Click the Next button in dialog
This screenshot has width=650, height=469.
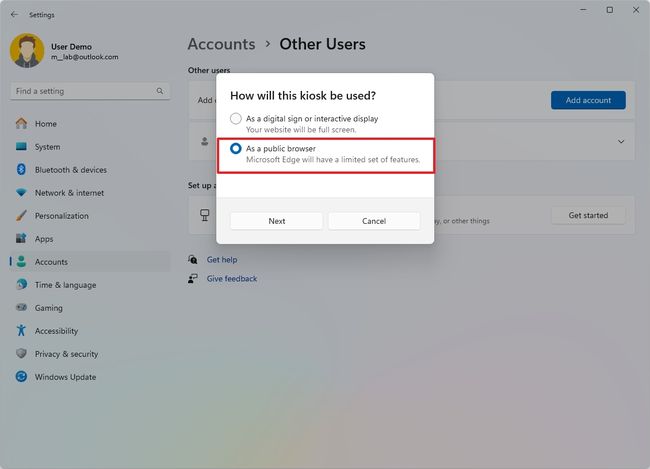tap(276, 221)
